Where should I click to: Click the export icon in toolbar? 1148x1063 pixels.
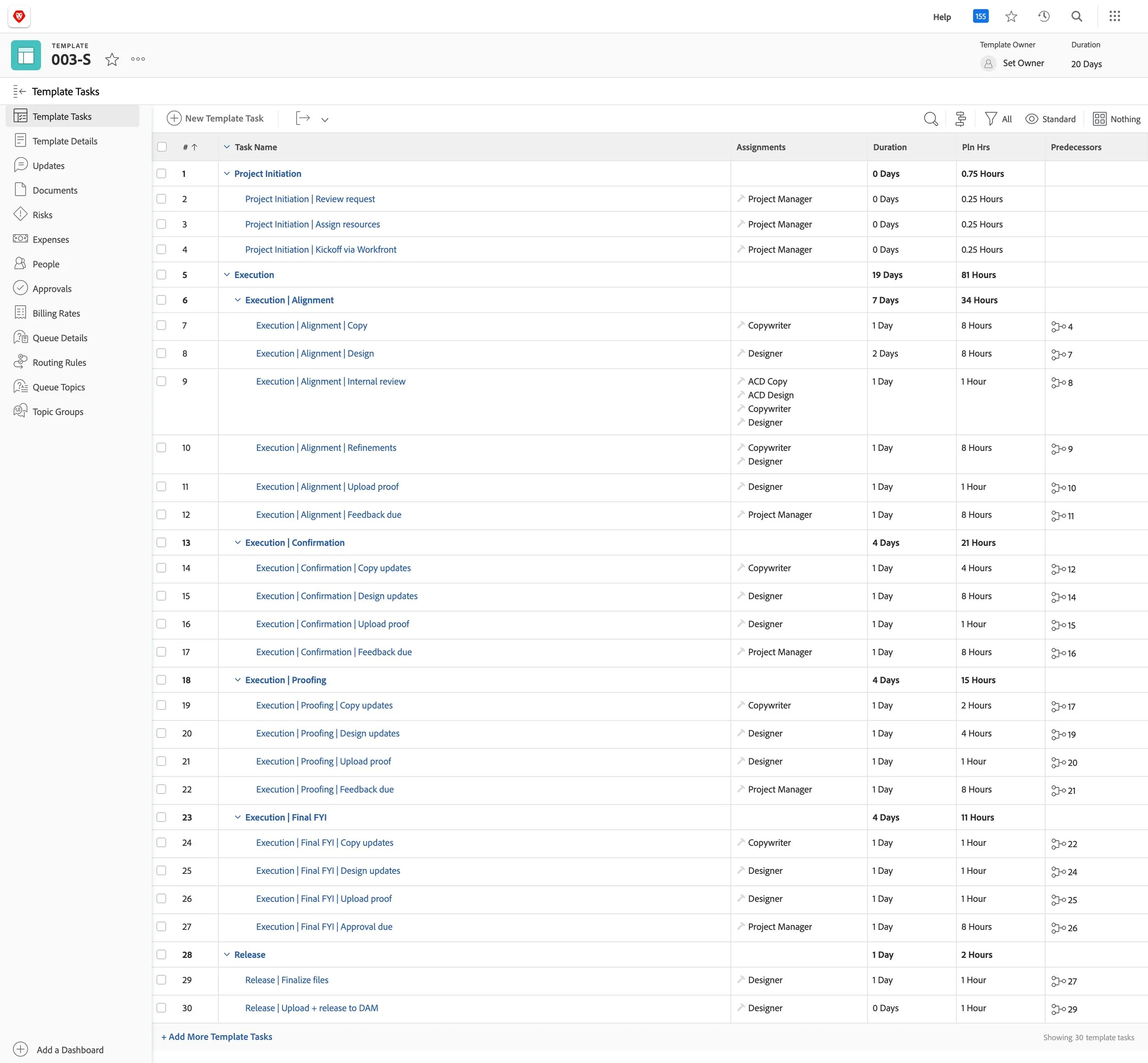tap(303, 118)
